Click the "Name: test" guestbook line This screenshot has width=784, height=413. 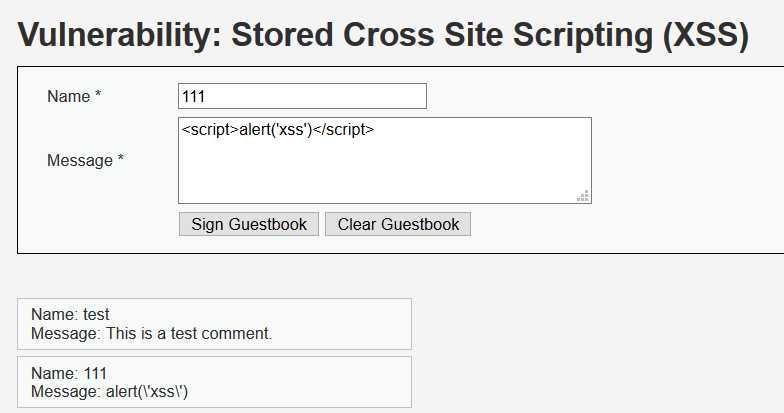click(70, 314)
